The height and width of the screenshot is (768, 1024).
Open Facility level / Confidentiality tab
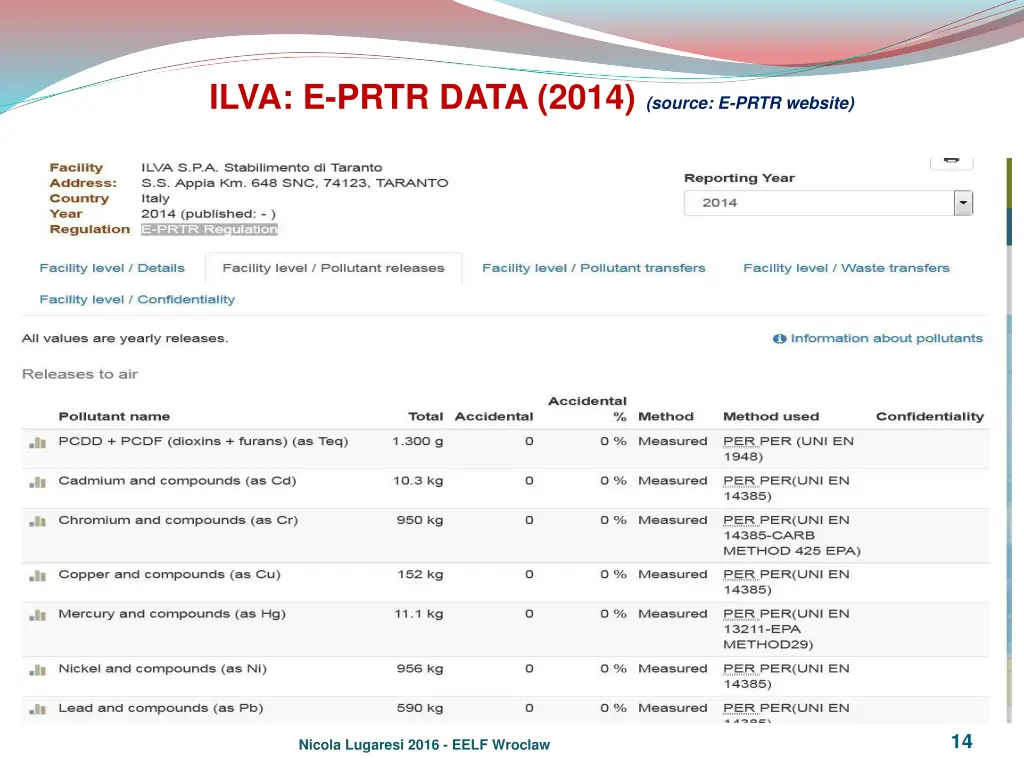coord(137,300)
